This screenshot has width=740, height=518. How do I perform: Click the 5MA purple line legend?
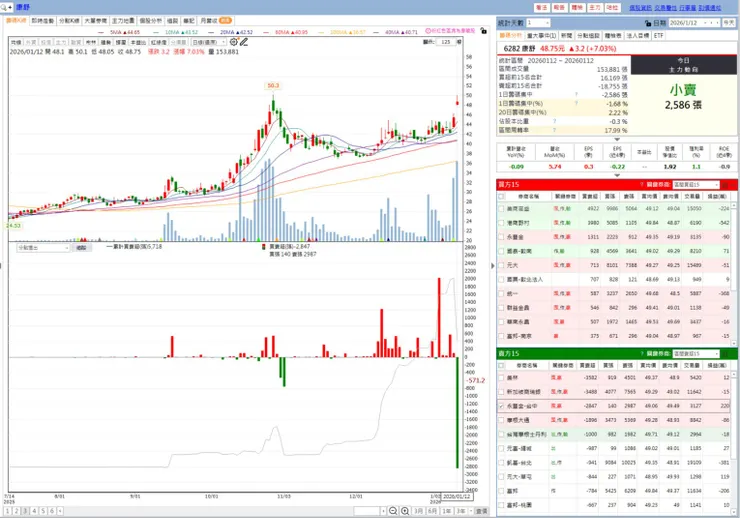pyautogui.click(x=120, y=32)
